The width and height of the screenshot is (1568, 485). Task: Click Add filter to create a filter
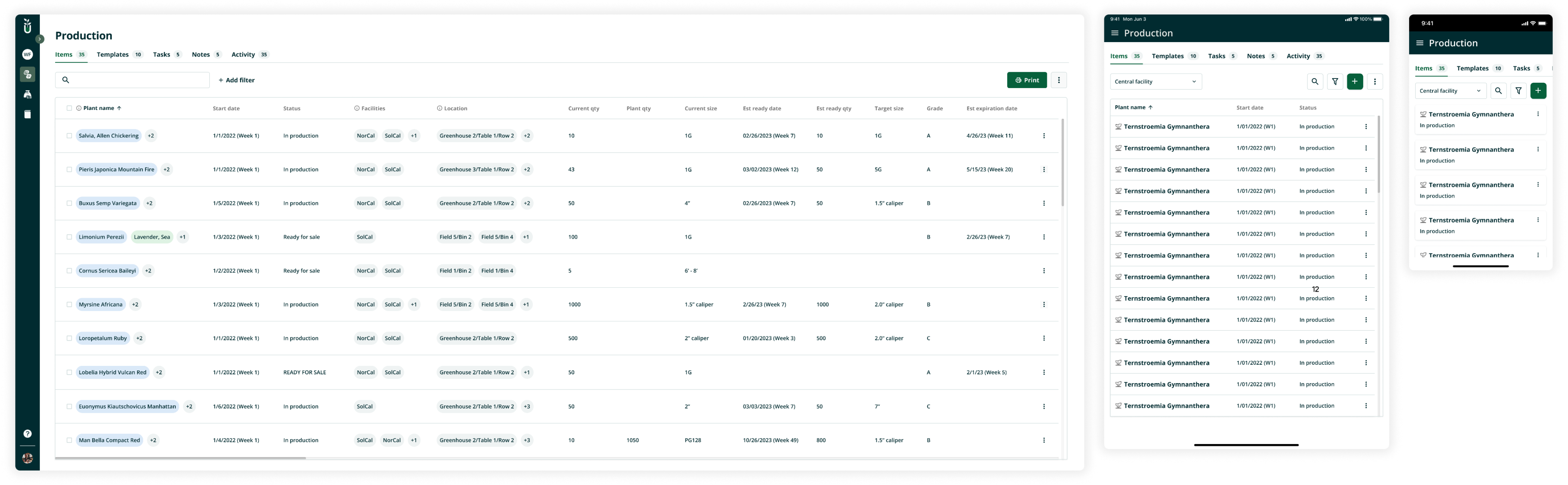pyautogui.click(x=236, y=80)
